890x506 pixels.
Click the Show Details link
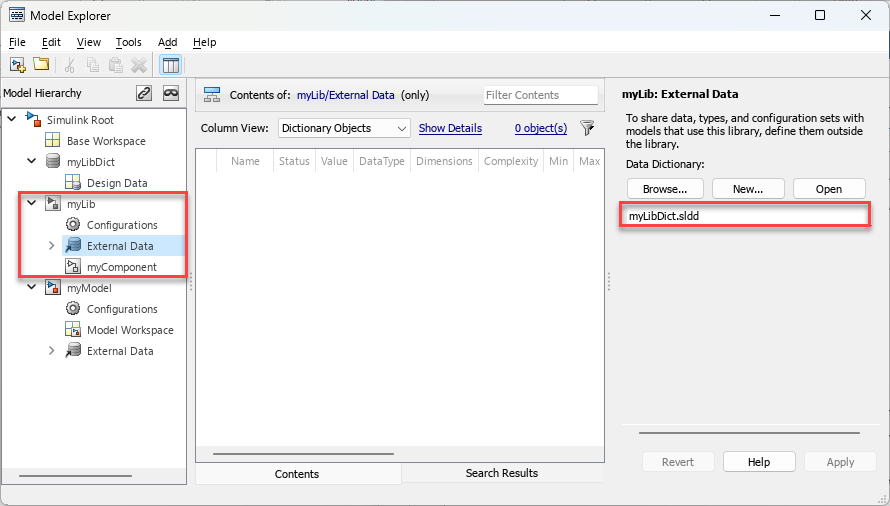click(450, 128)
